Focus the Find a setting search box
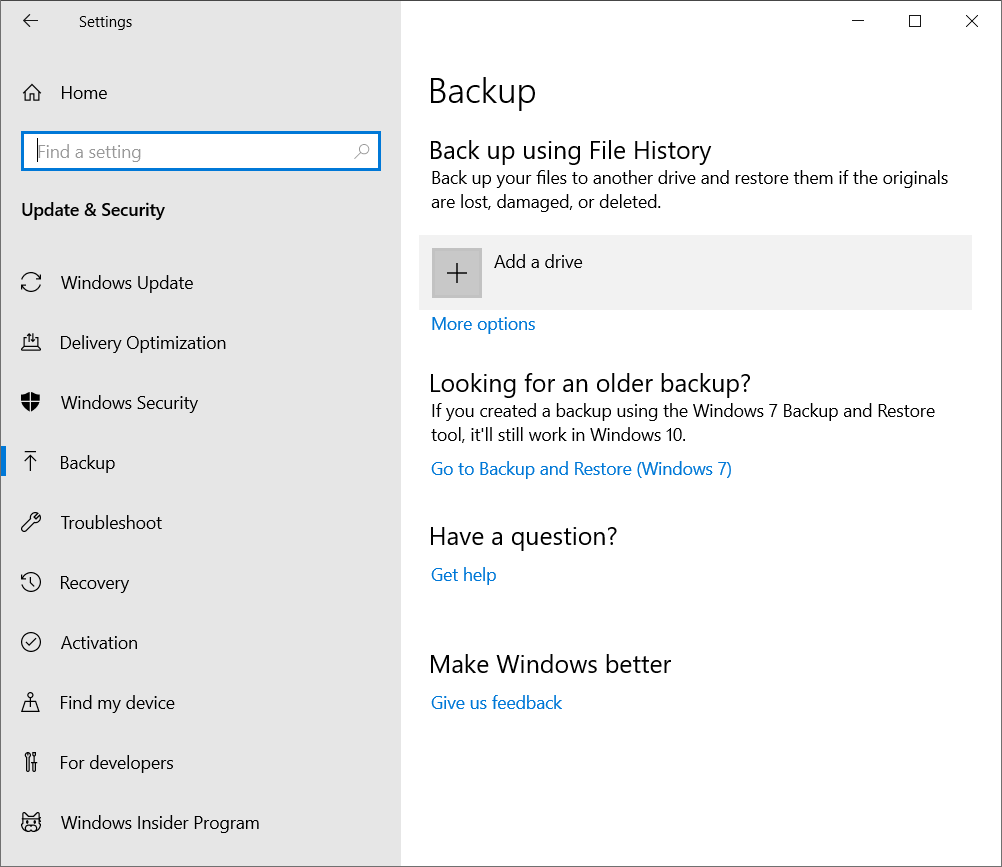This screenshot has width=1002, height=867. [x=201, y=151]
